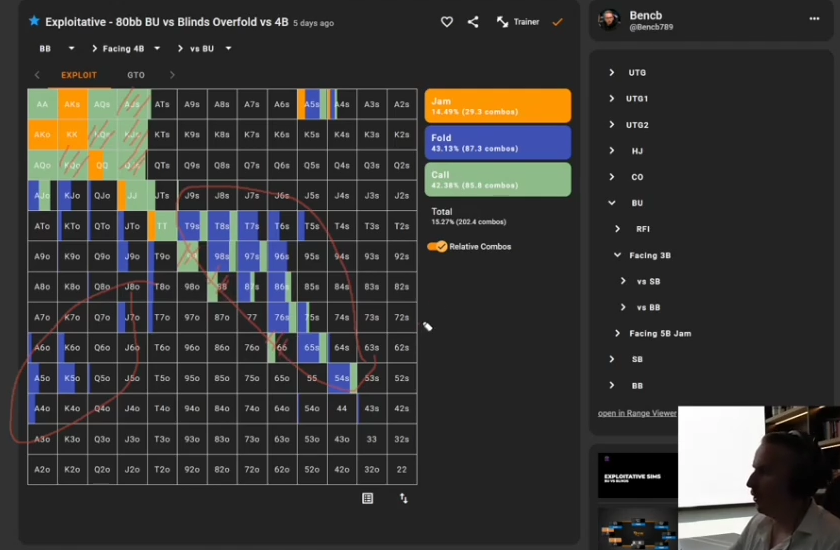Select the orange Jam action box
Viewport: 840px width, 550px height.
click(498, 106)
